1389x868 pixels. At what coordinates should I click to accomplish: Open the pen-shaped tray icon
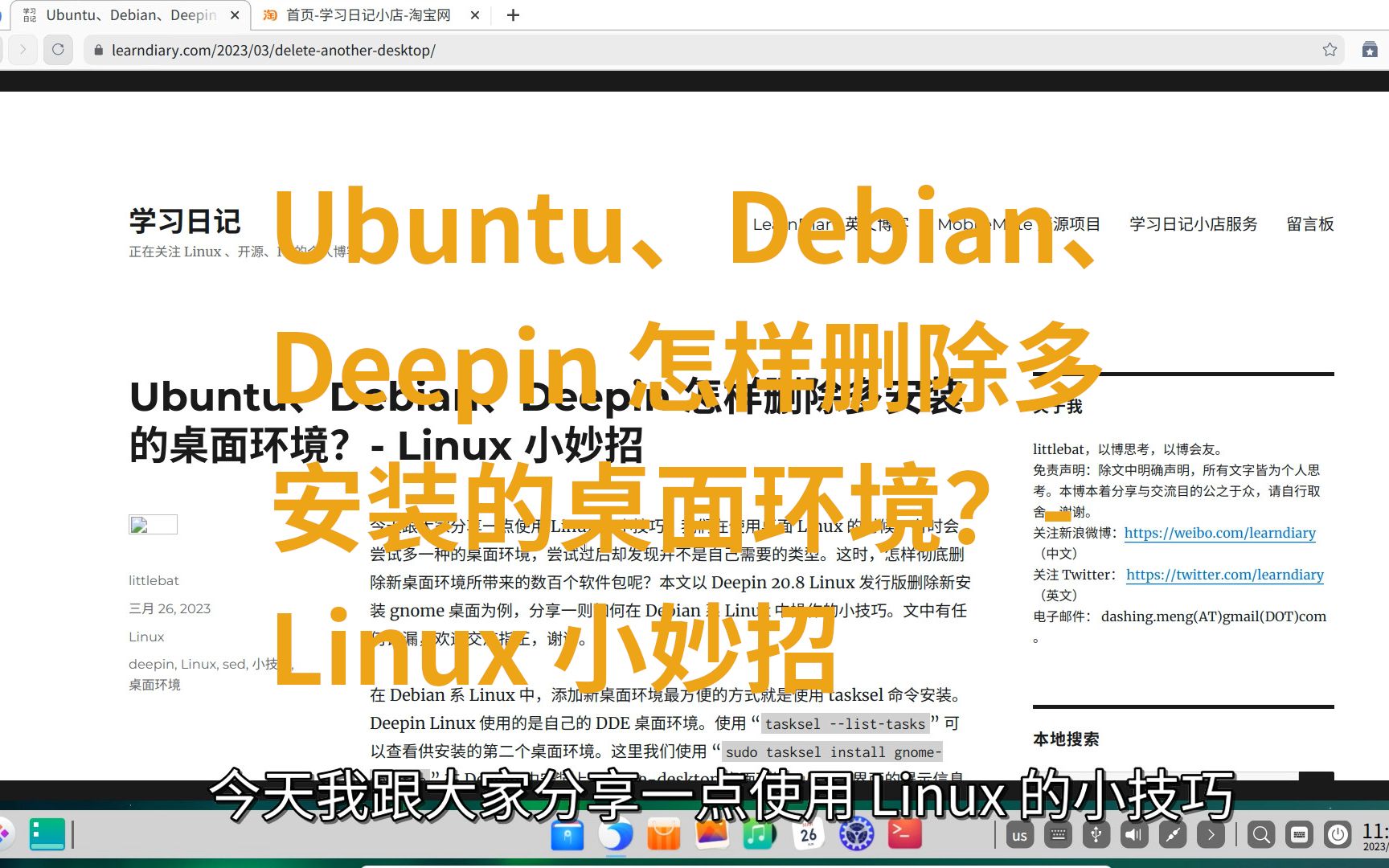(1173, 835)
